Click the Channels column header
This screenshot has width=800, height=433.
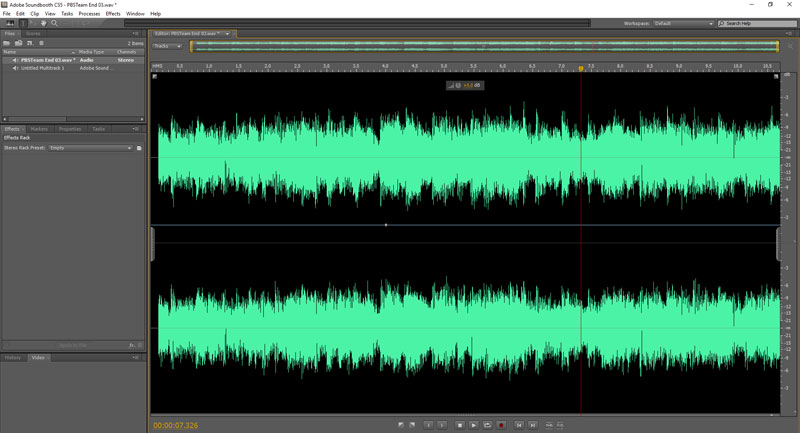point(127,52)
